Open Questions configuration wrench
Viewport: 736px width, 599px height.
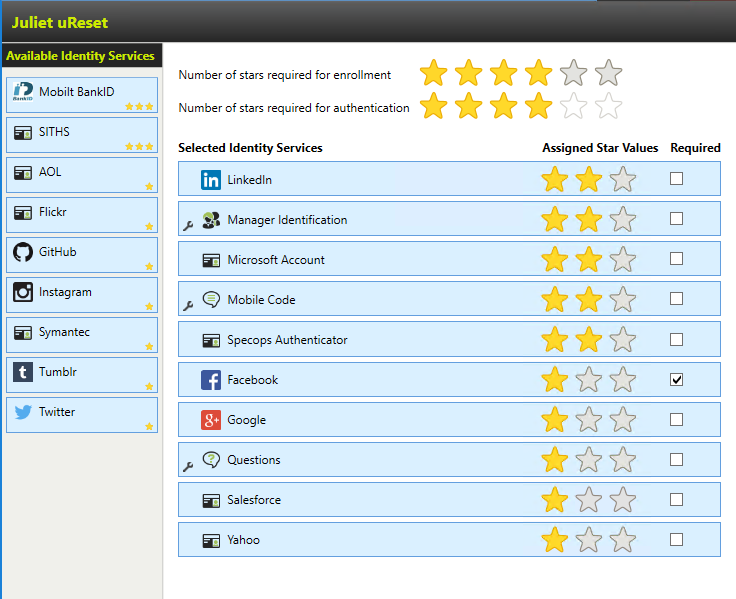click(x=187, y=466)
